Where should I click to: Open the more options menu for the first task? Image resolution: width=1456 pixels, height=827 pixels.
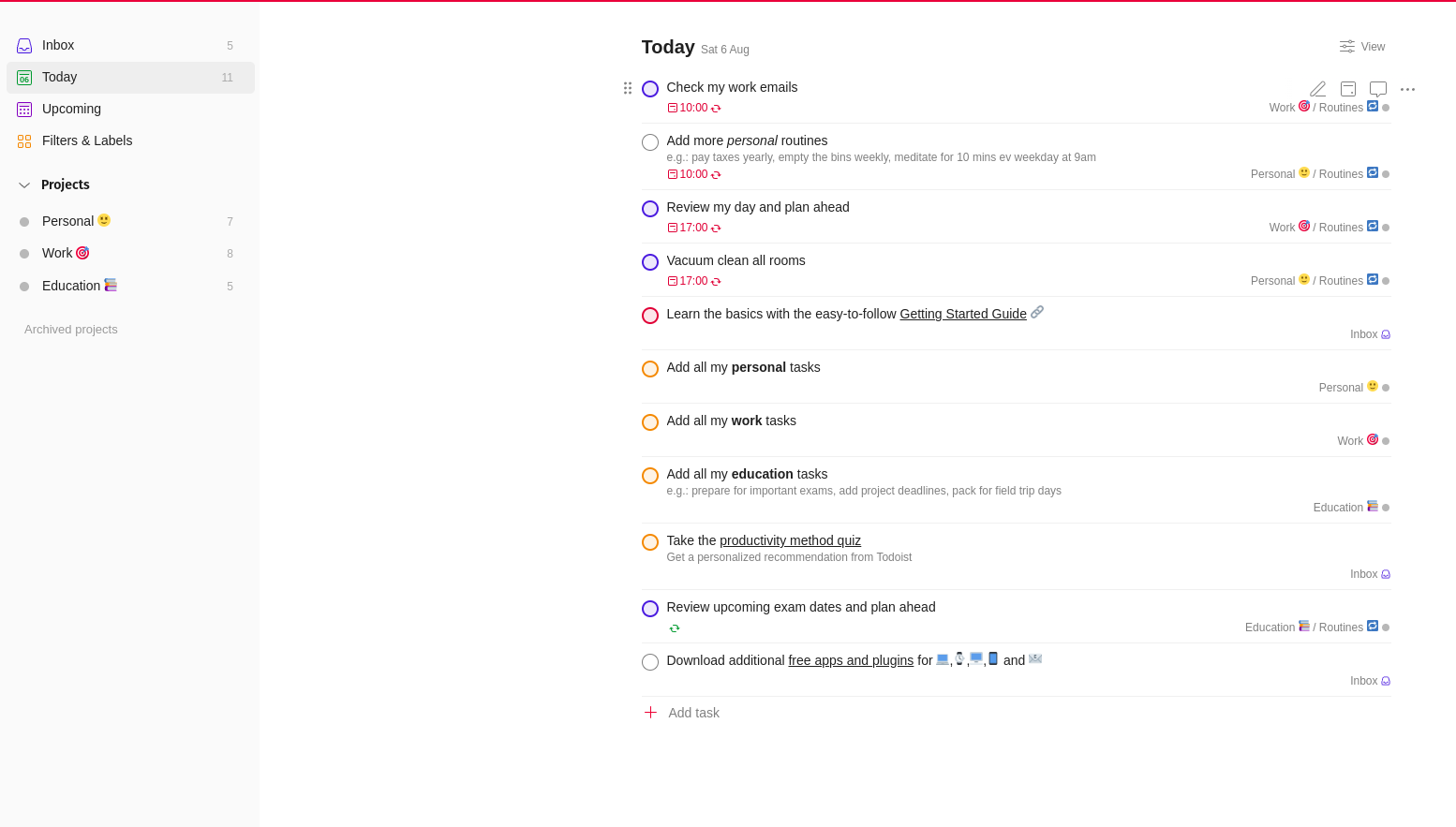tap(1408, 89)
